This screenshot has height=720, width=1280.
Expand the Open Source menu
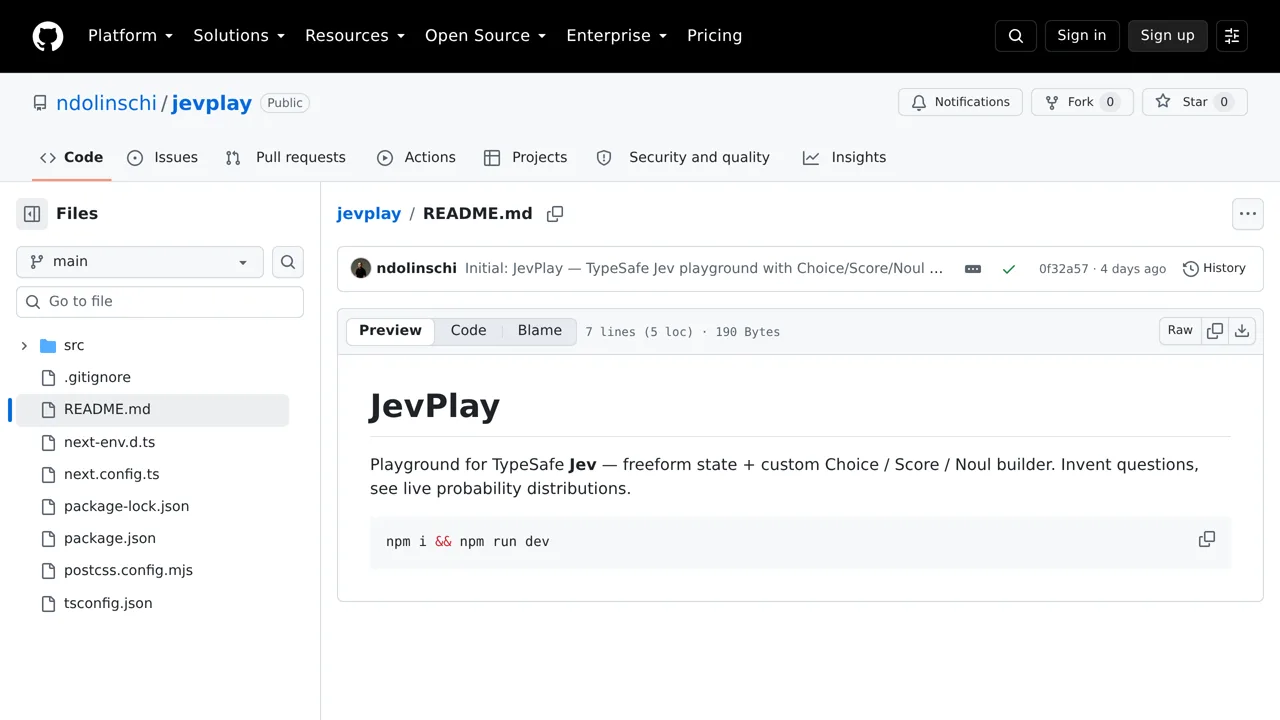(485, 36)
